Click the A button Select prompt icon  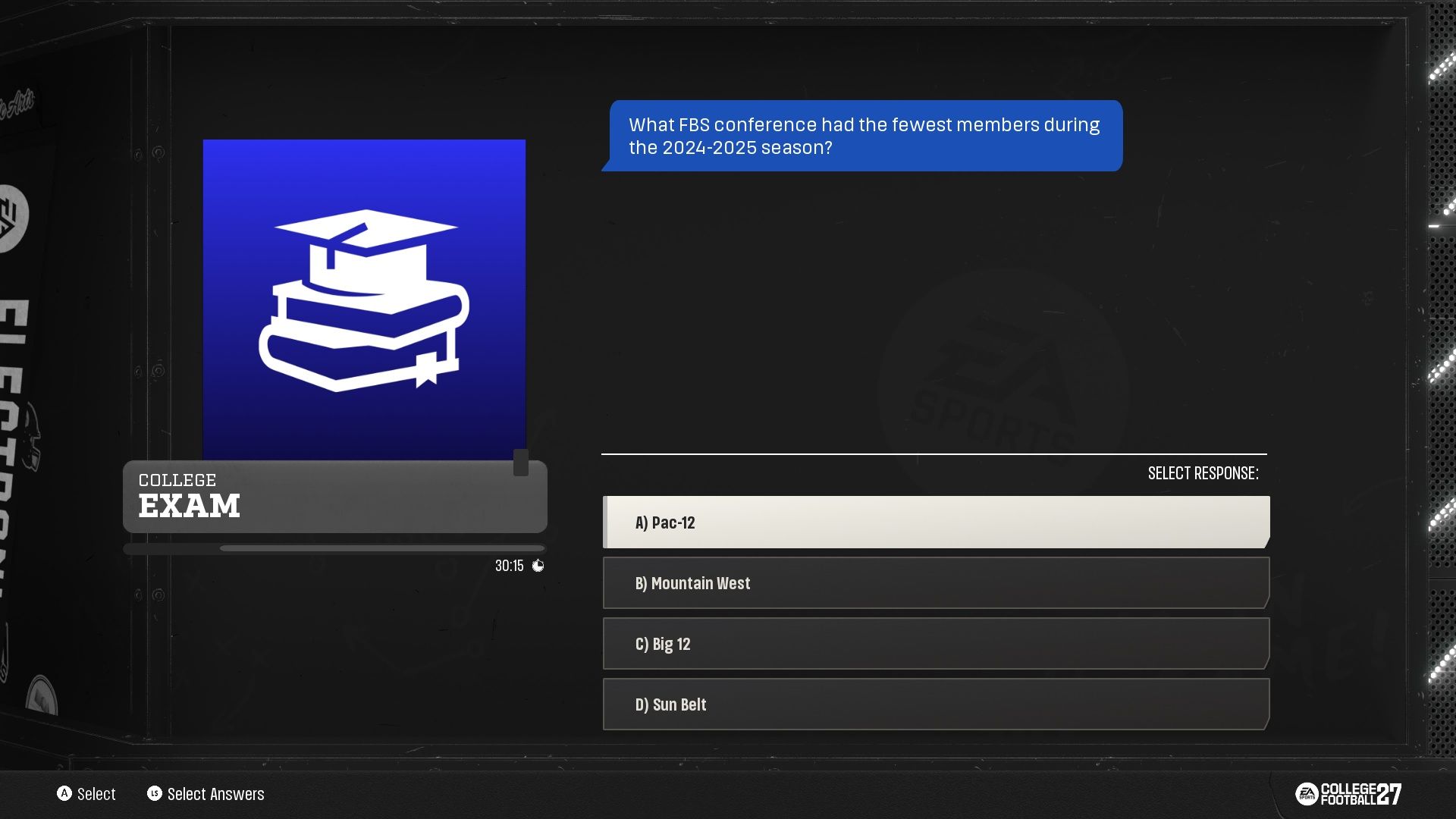pyautogui.click(x=64, y=793)
